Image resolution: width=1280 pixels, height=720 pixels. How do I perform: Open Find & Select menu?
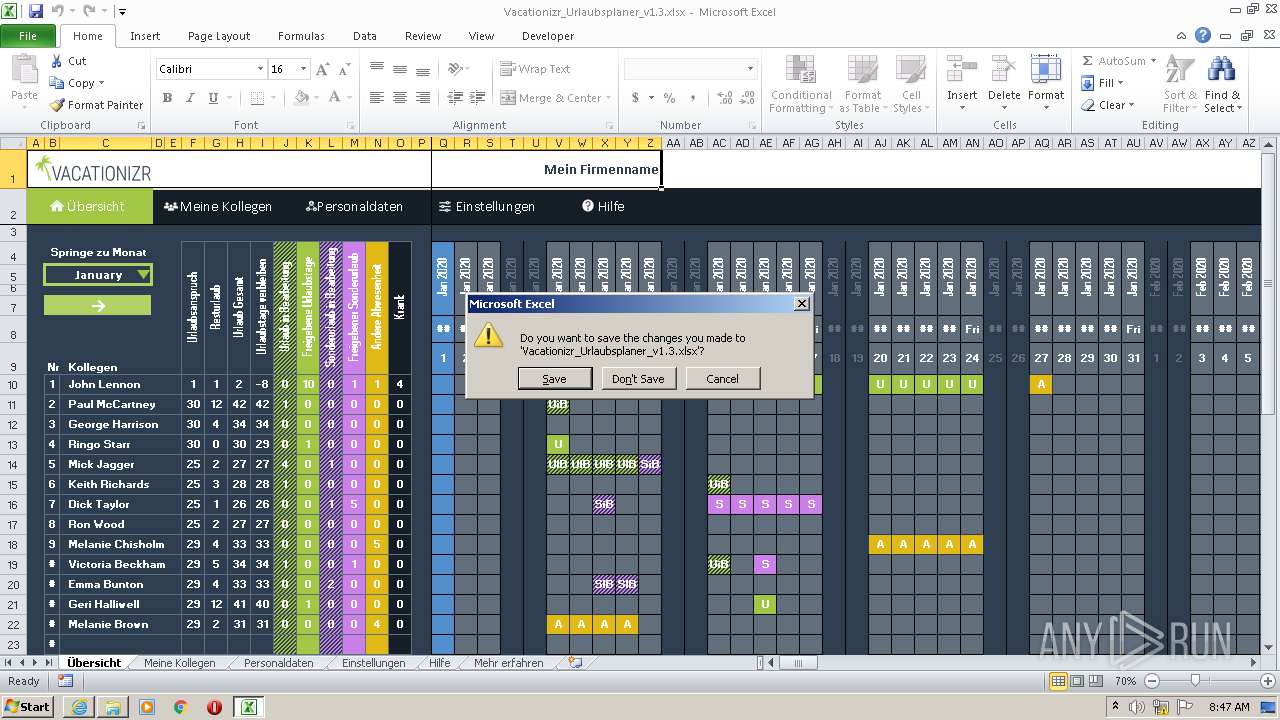[x=1222, y=85]
